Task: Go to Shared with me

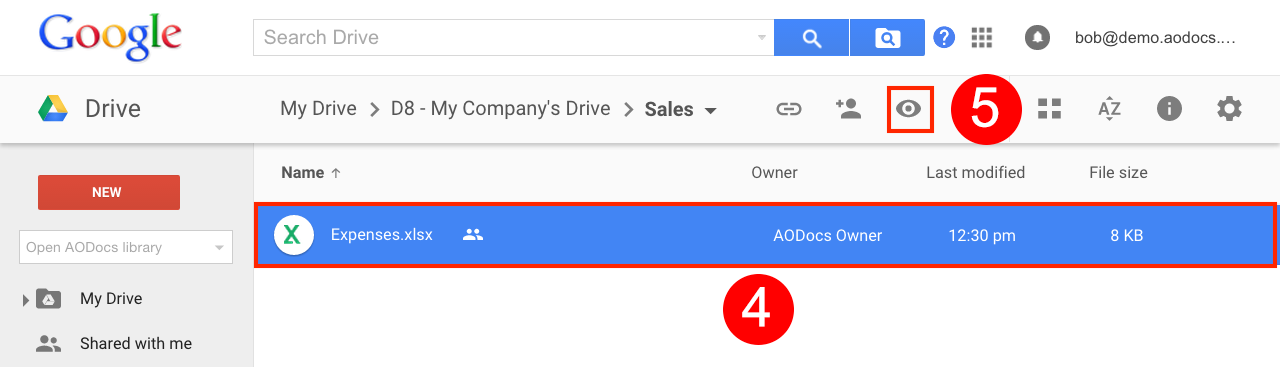Action: click(136, 343)
